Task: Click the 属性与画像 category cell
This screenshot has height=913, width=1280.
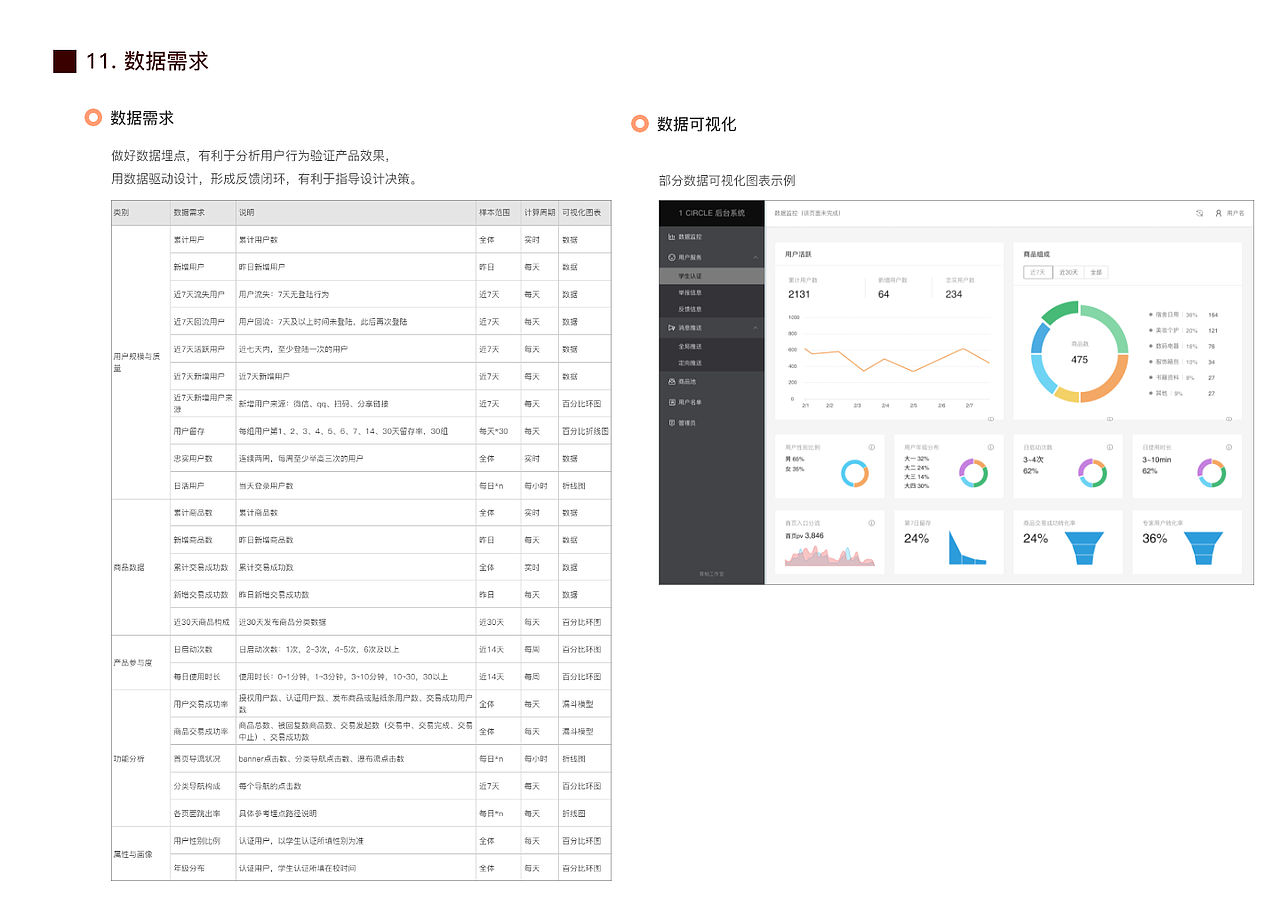Action: (x=140, y=854)
